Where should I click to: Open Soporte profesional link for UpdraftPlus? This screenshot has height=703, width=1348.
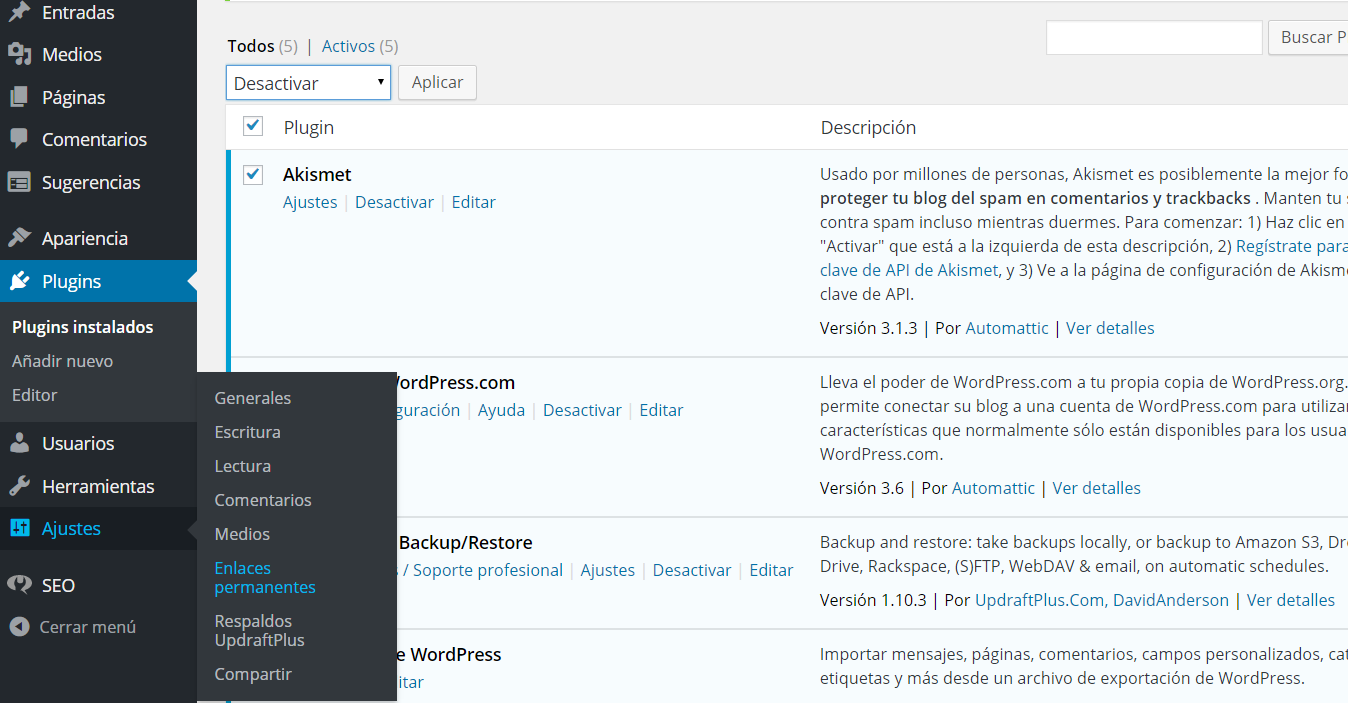[488, 570]
